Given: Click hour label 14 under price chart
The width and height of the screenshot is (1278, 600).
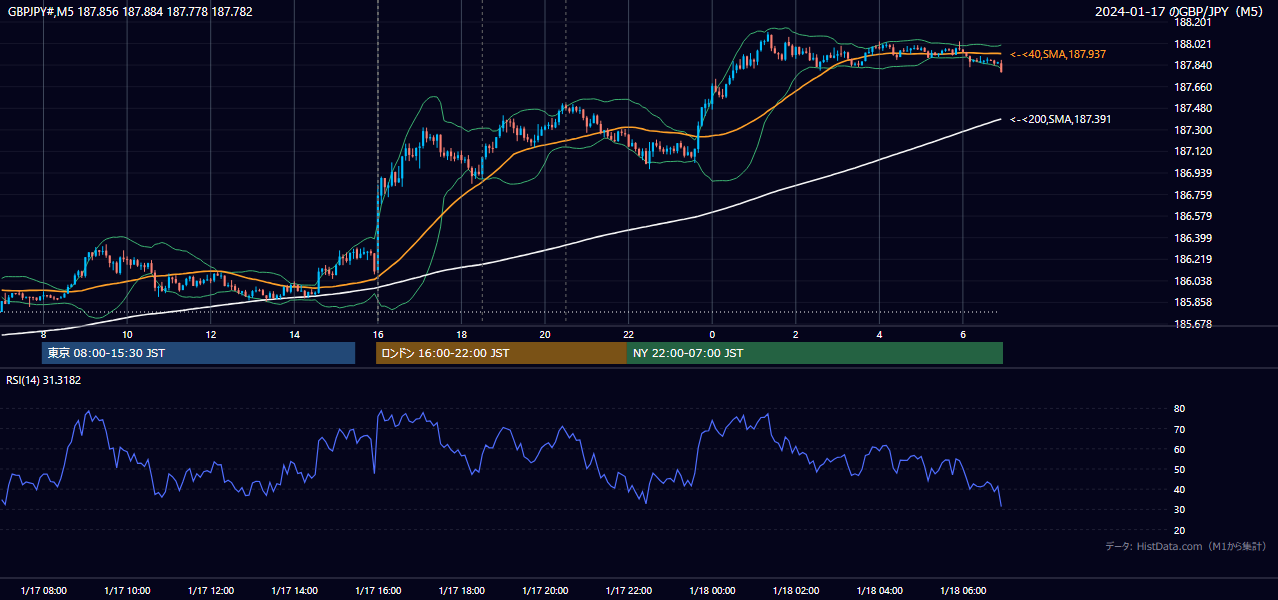Looking at the screenshot, I should pyautogui.click(x=294, y=334).
